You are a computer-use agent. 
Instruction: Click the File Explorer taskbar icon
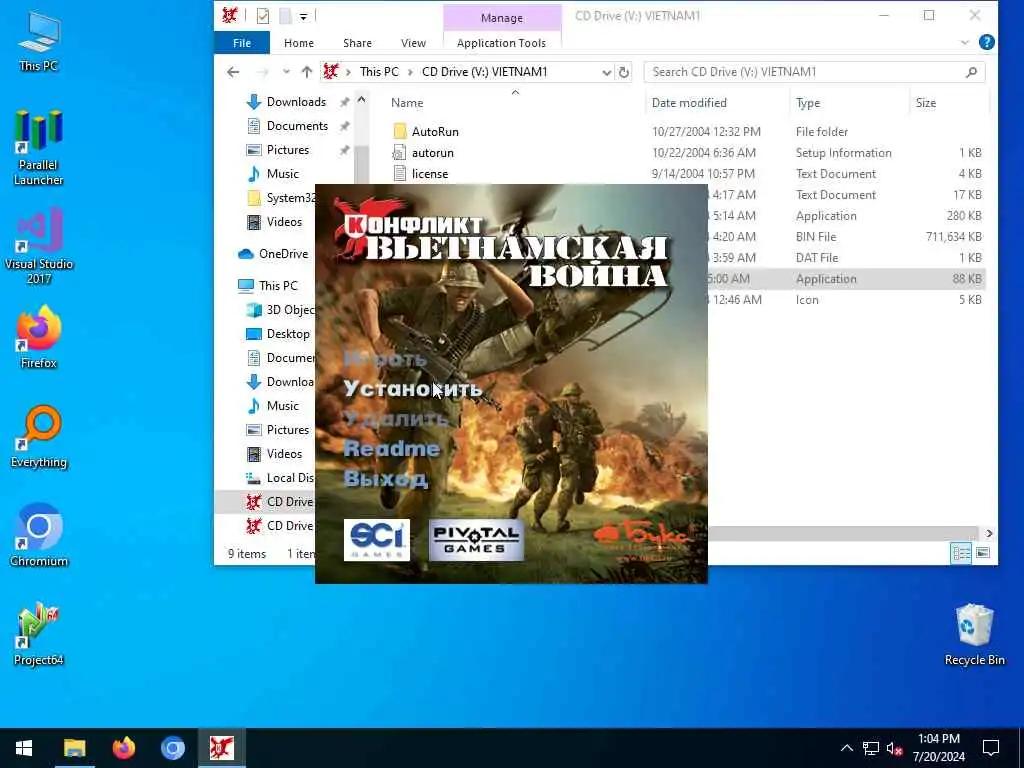74,748
